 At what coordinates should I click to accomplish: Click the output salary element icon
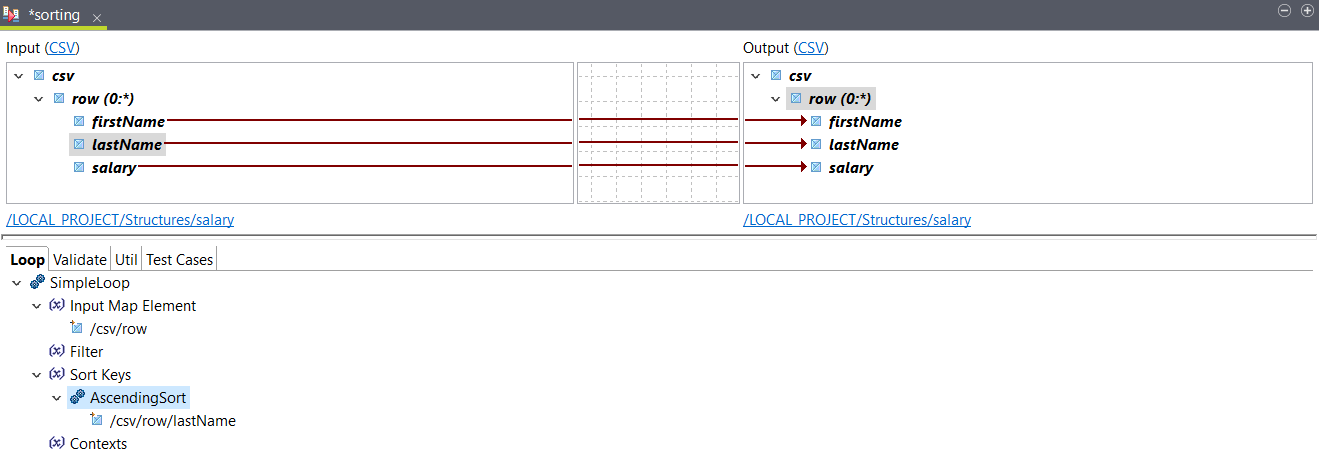click(816, 168)
